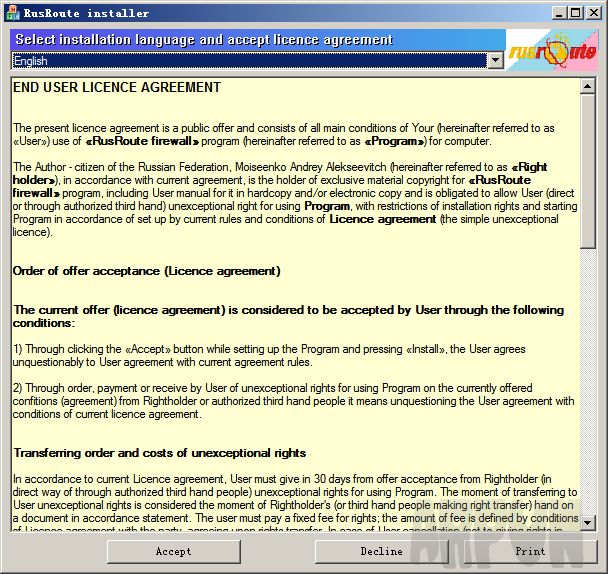
Task: Click the RusRoute logo image
Action: 552,50
